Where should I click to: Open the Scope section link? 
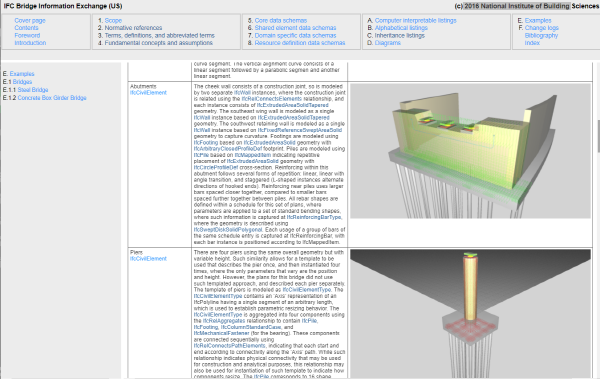pyautogui.click(x=113, y=21)
